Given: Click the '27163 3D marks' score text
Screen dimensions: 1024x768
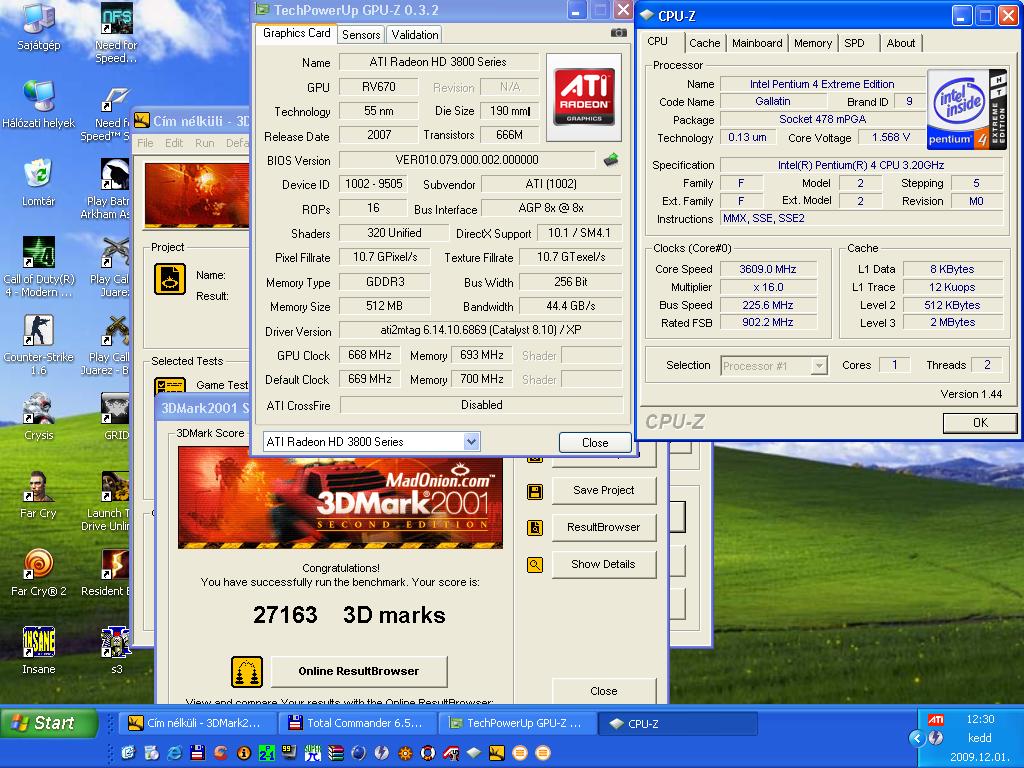Looking at the screenshot, I should 349,615.
